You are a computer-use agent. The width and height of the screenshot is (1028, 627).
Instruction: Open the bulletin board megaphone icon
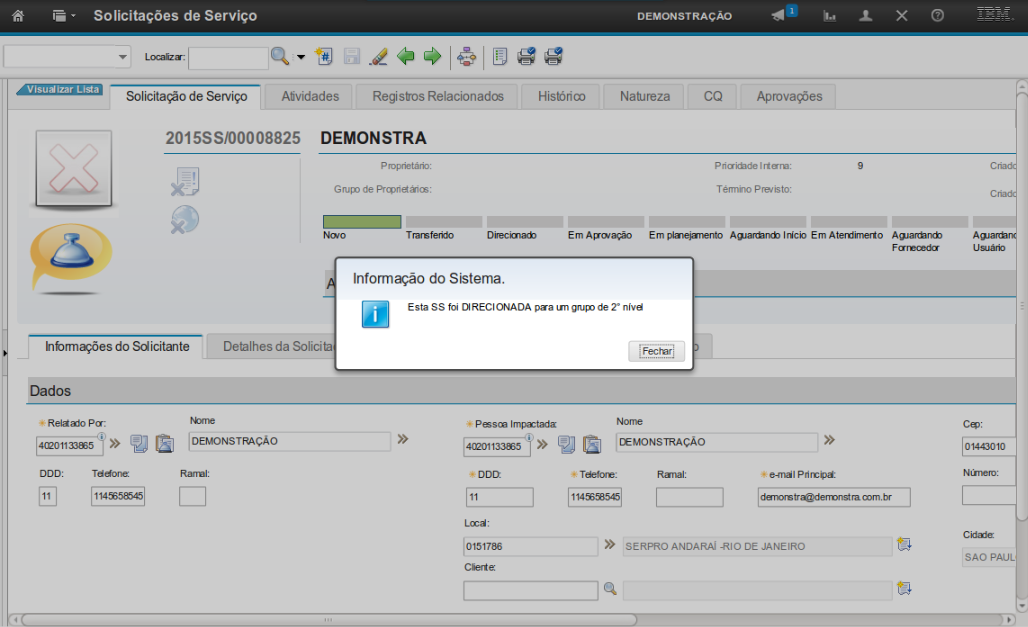[781, 16]
